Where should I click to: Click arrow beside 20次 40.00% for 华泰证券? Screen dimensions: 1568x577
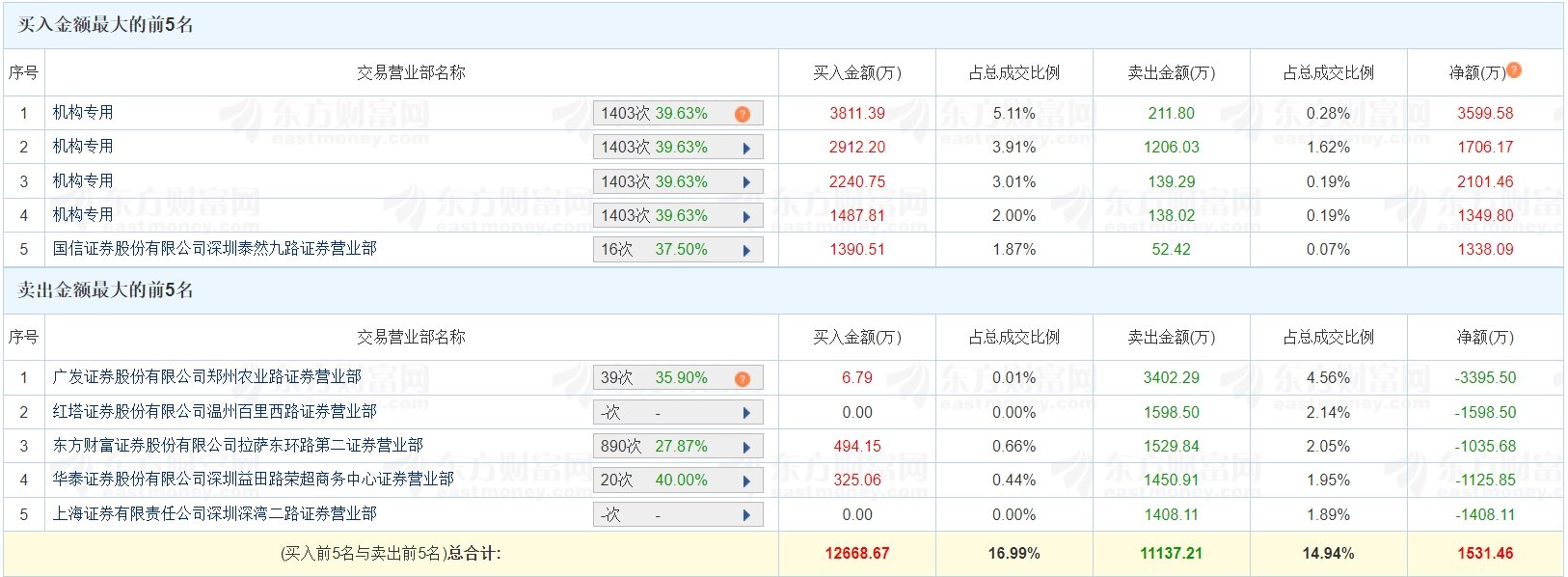coord(746,481)
